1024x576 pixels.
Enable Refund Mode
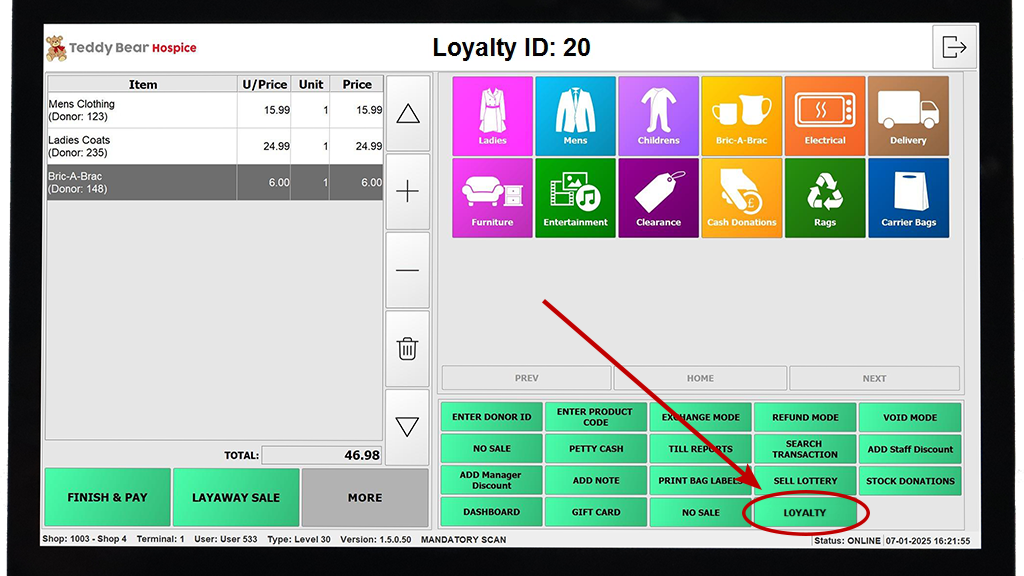tap(805, 417)
